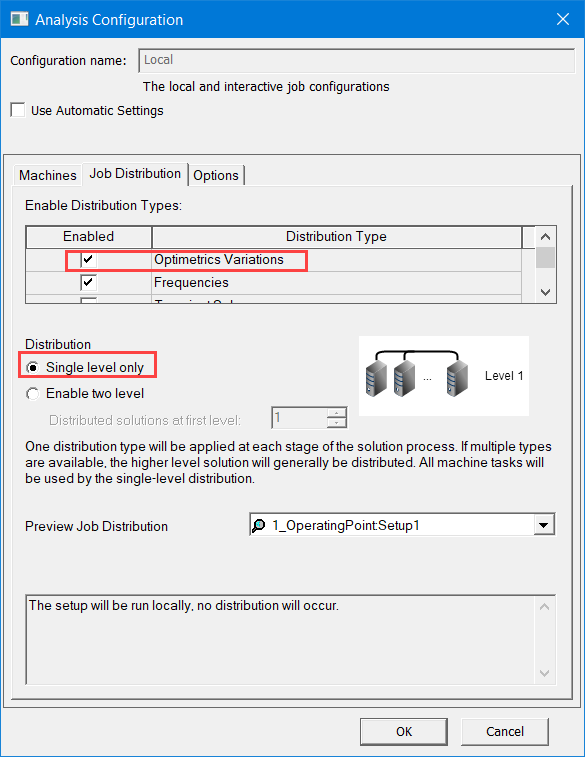Click scroll up arrow of distribution types list
Viewport: 585px width, 757px height.
(545, 237)
